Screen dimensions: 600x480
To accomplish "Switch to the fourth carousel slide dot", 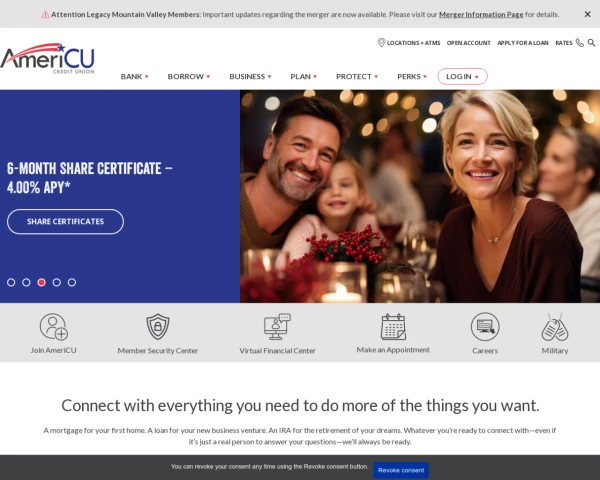I will click(x=57, y=282).
